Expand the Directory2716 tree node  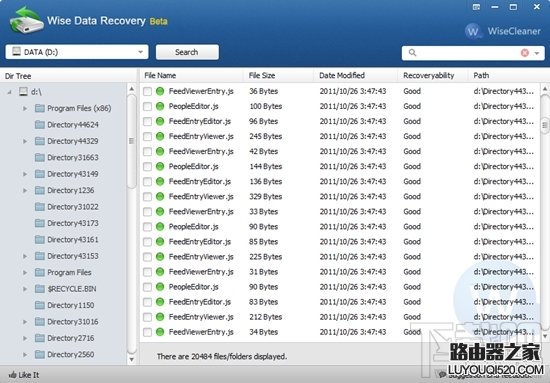pyautogui.click(x=25, y=338)
